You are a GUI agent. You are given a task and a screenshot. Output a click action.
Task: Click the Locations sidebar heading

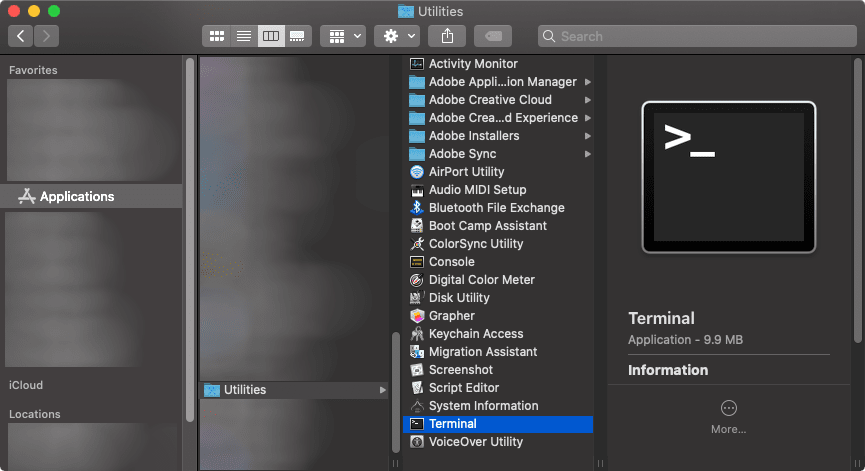tap(35, 414)
